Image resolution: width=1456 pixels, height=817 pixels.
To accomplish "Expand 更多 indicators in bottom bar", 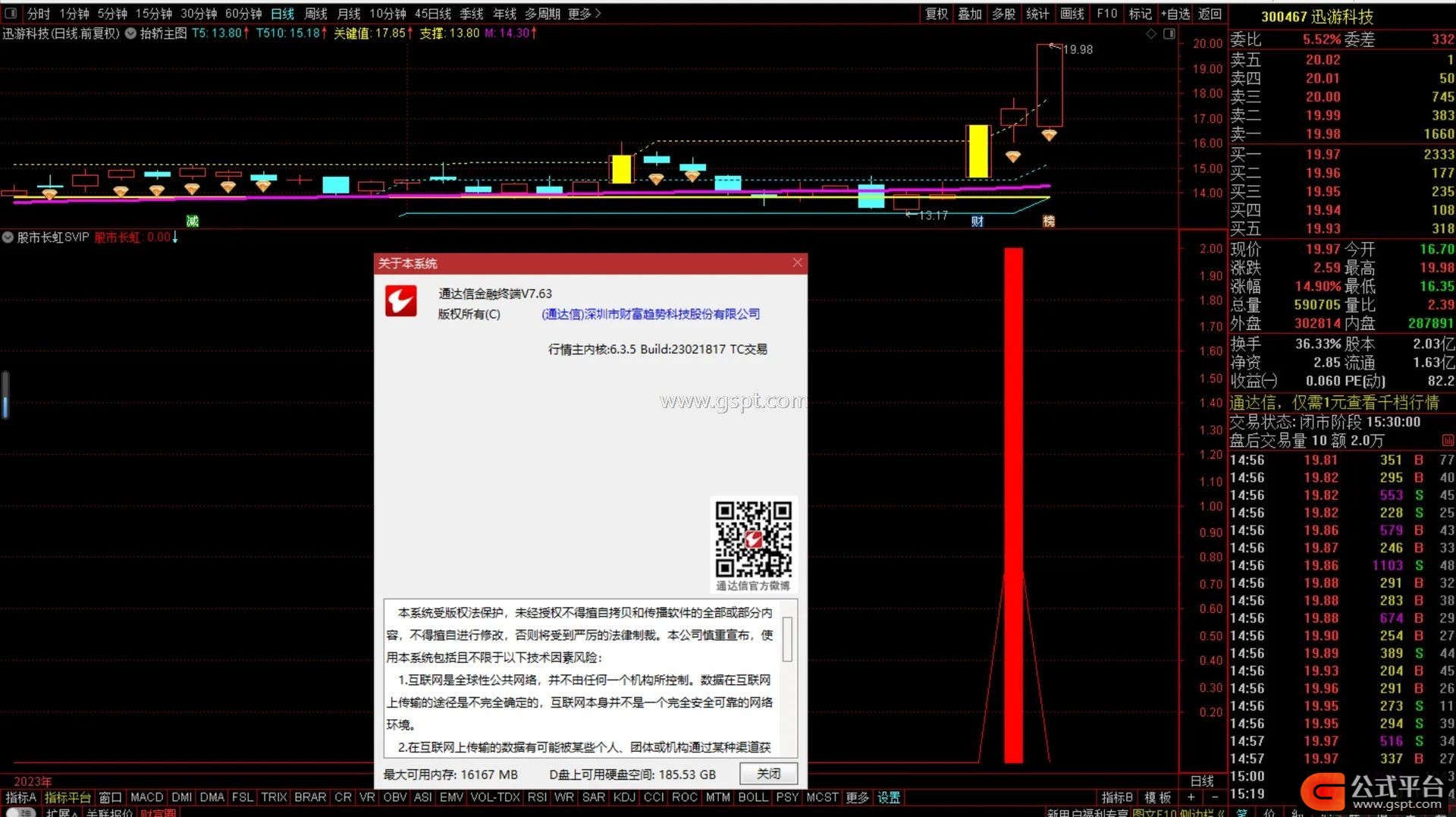I will coord(857,797).
